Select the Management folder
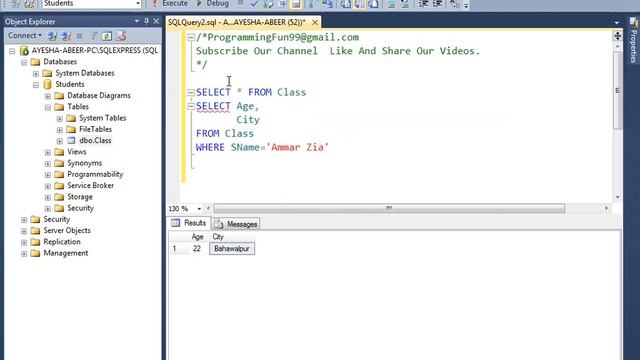Image resolution: width=640 pixels, height=360 pixels. (66, 253)
